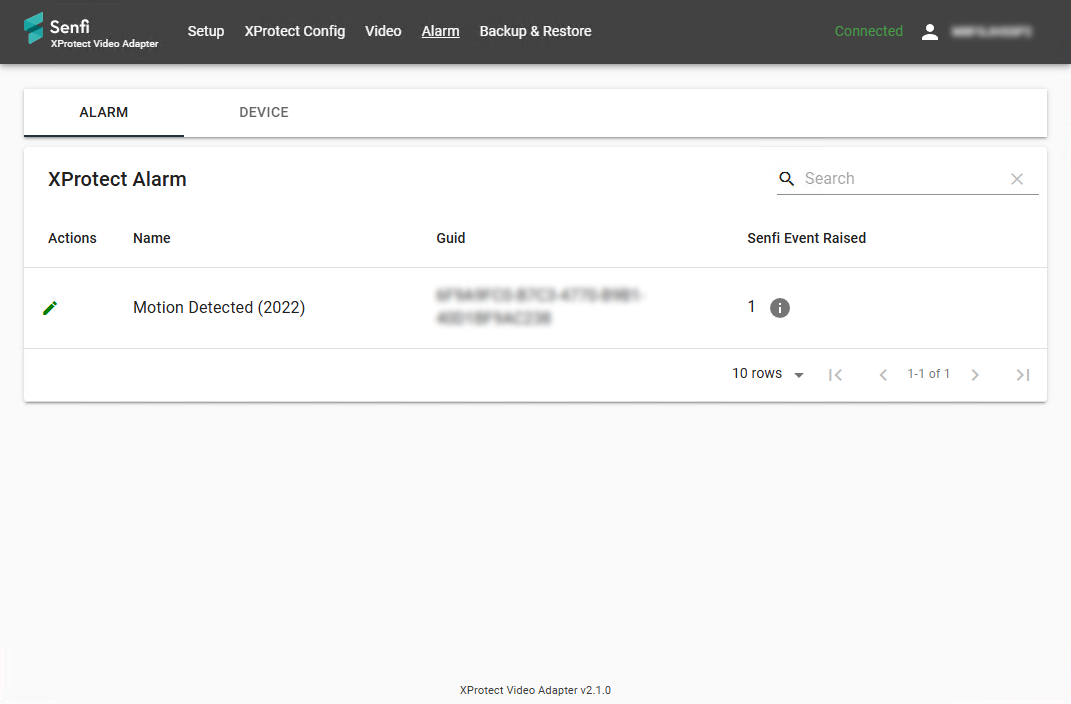The width and height of the screenshot is (1071, 704).
Task: Open the user account icon
Action: [930, 32]
